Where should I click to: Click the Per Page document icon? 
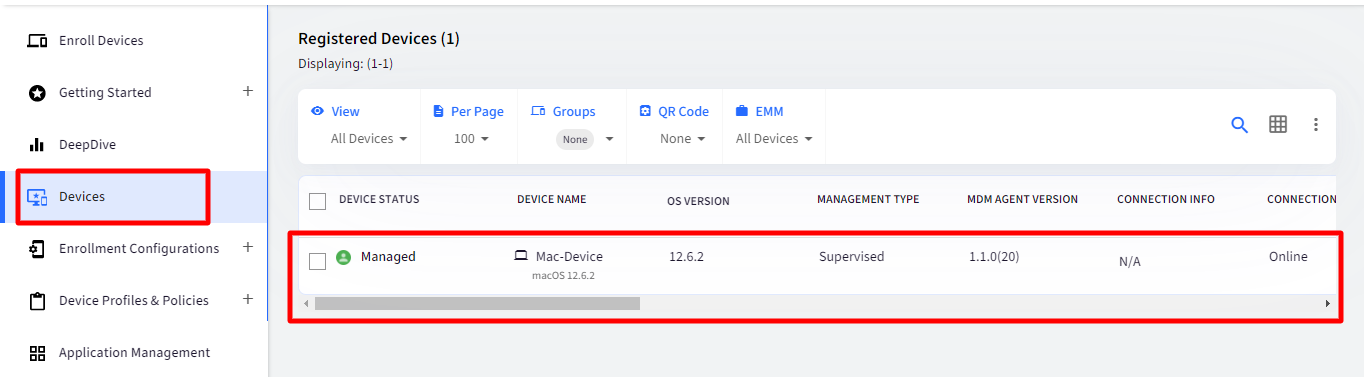point(438,111)
